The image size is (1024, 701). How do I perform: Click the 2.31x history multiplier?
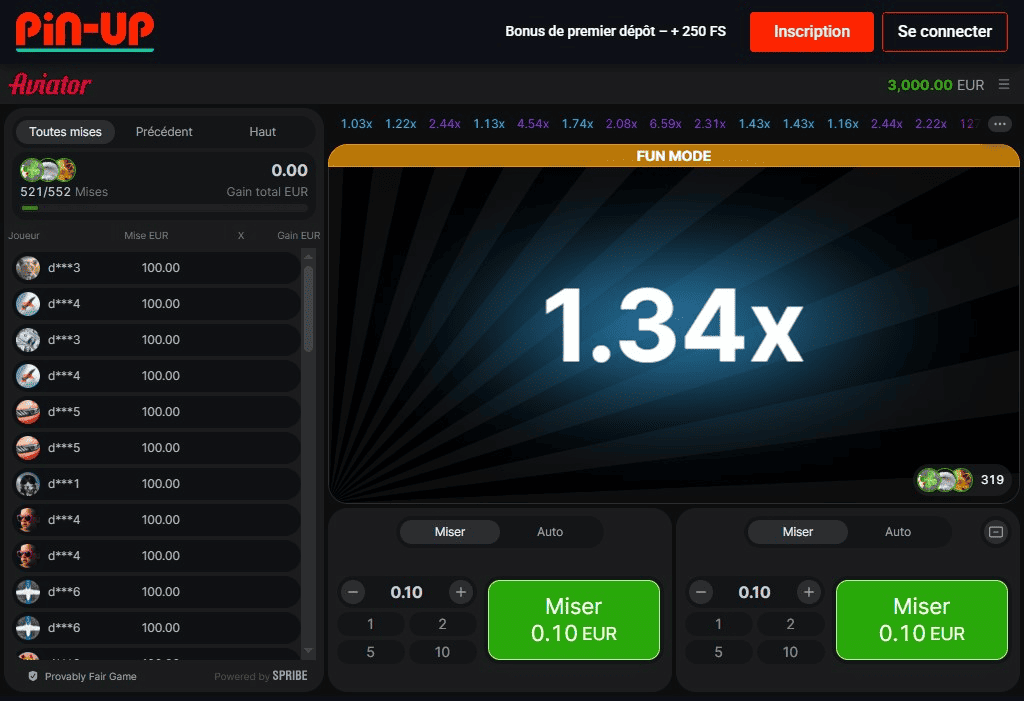[x=710, y=123]
